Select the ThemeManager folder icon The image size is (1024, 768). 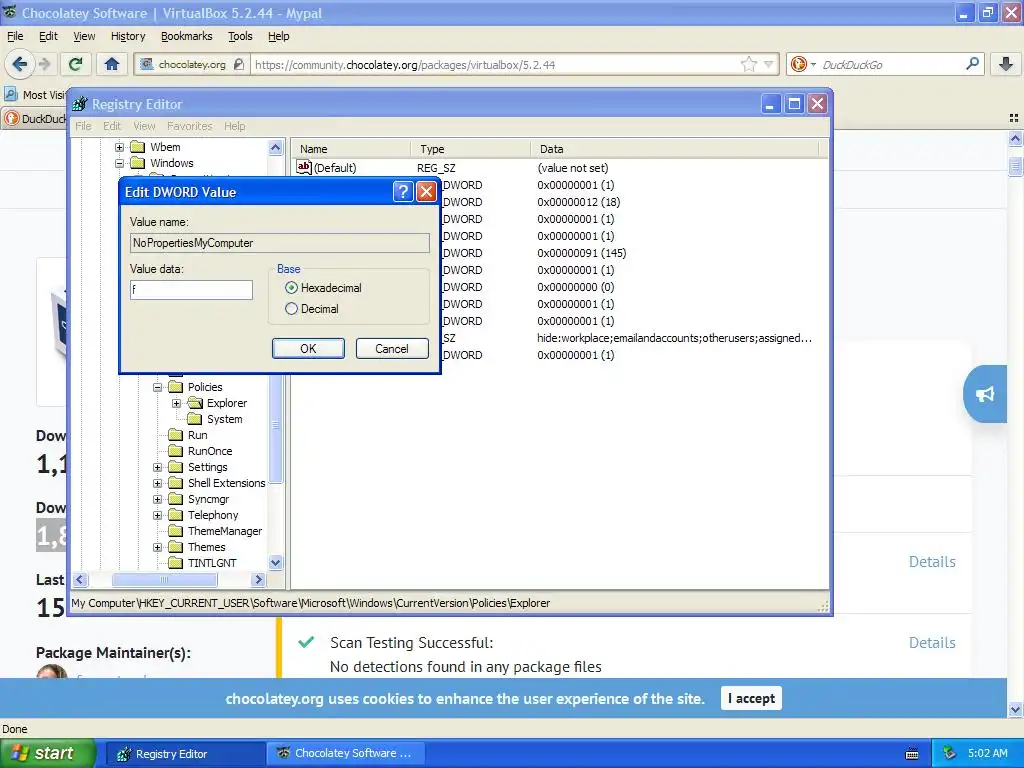pyautogui.click(x=175, y=531)
